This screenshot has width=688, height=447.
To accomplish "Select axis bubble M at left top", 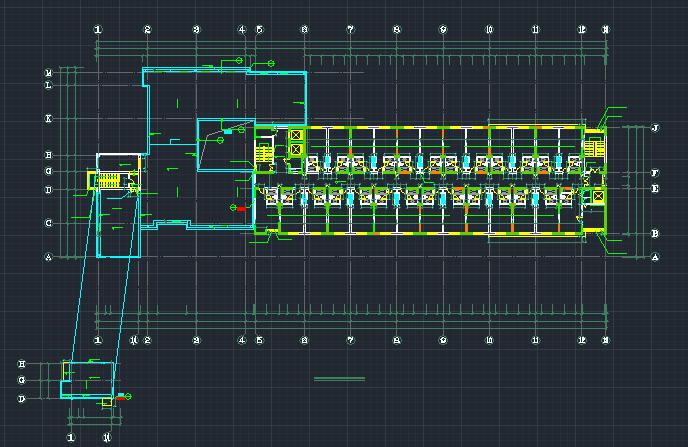I will point(48,73).
